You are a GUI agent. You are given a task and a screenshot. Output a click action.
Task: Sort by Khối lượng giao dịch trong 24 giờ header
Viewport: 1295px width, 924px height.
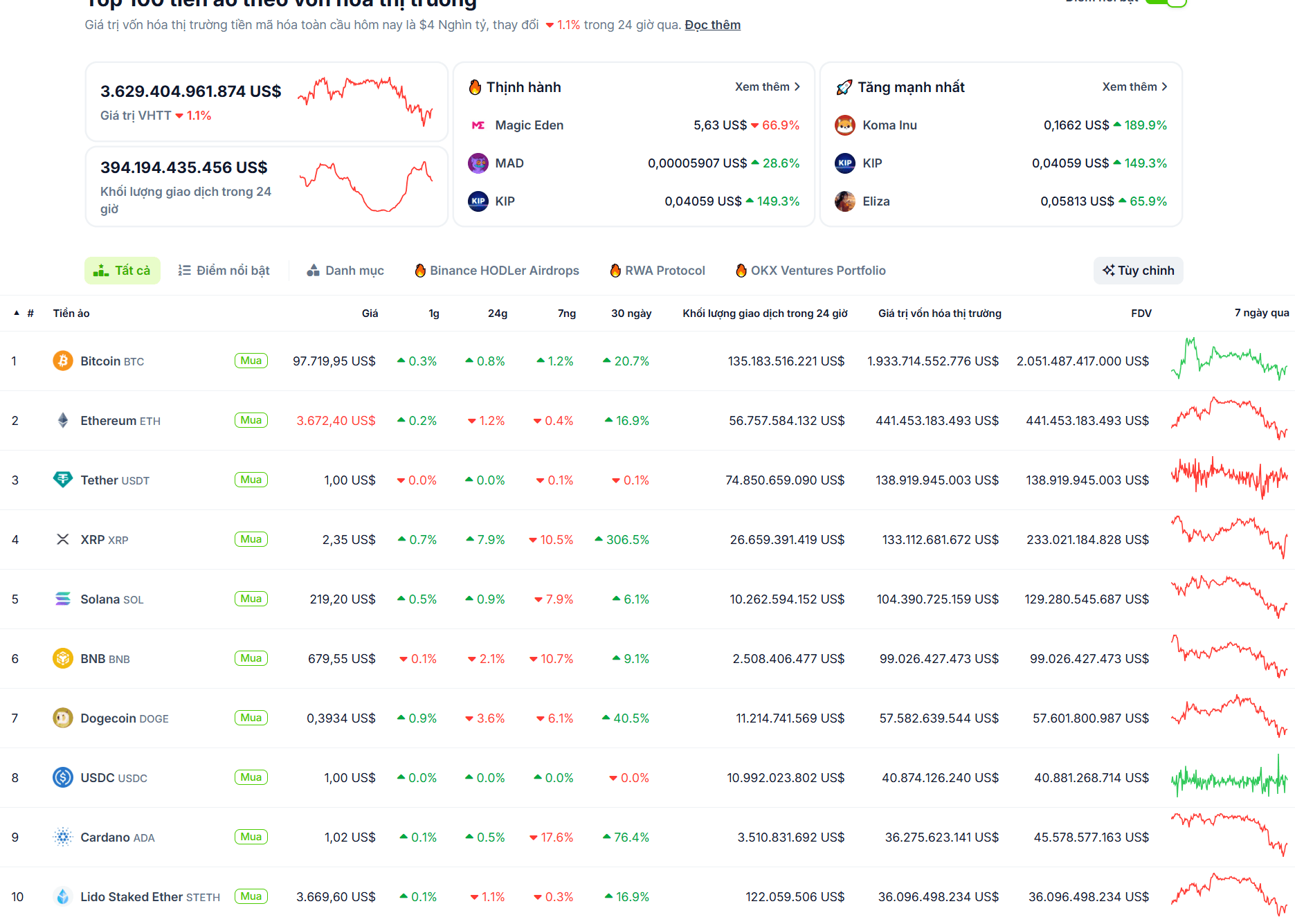(765, 314)
